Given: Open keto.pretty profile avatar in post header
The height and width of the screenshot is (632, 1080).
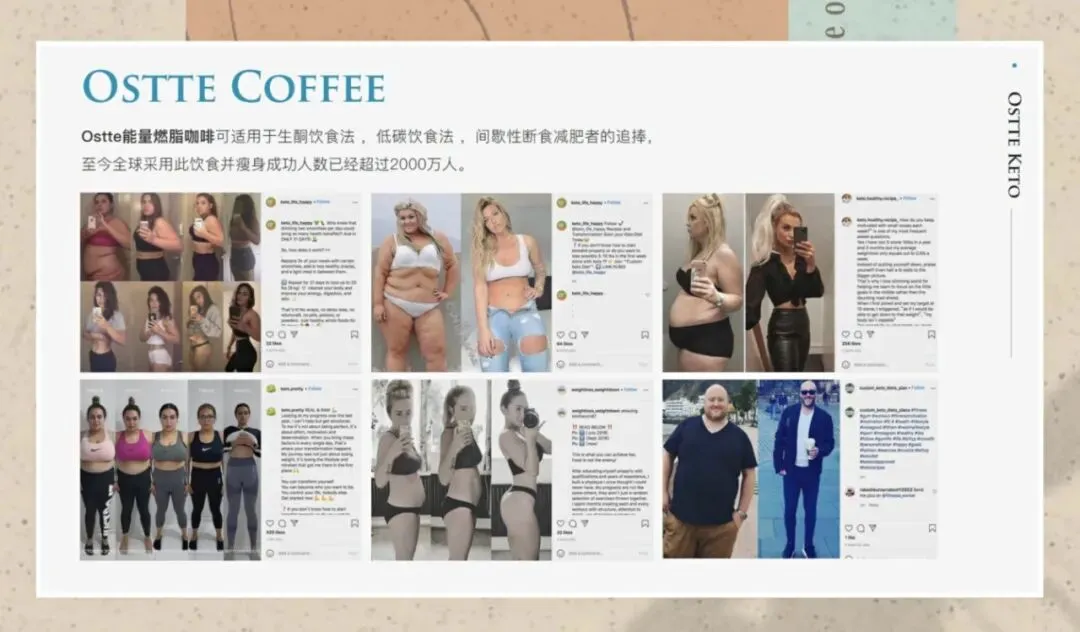Looking at the screenshot, I should pyautogui.click(x=271, y=389).
